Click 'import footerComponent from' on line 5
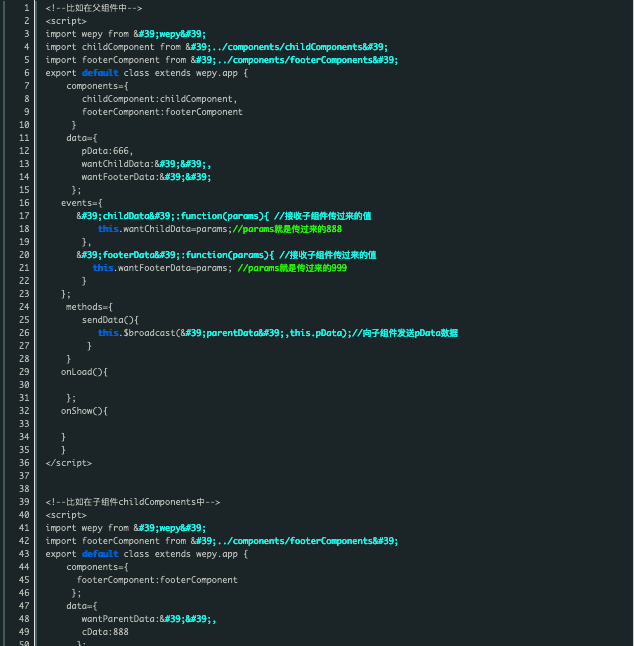Screen dimensions: 634x646 tap(116, 60)
